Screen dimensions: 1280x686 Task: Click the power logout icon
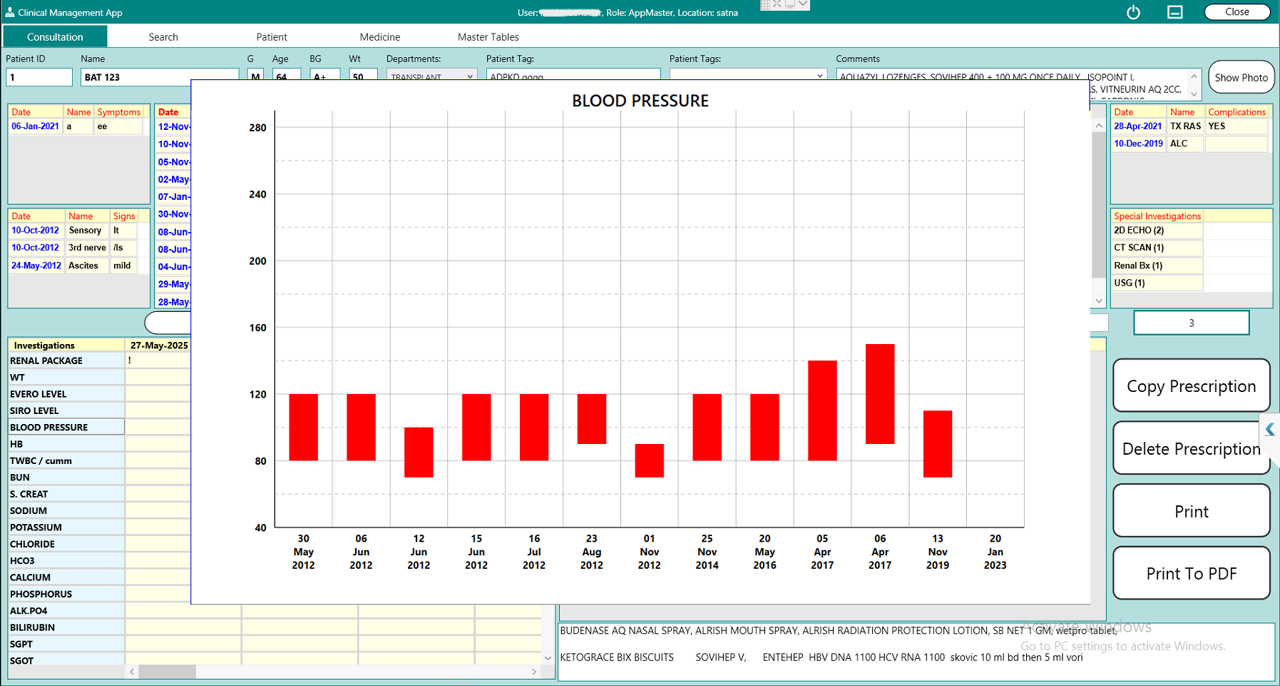pos(1133,12)
